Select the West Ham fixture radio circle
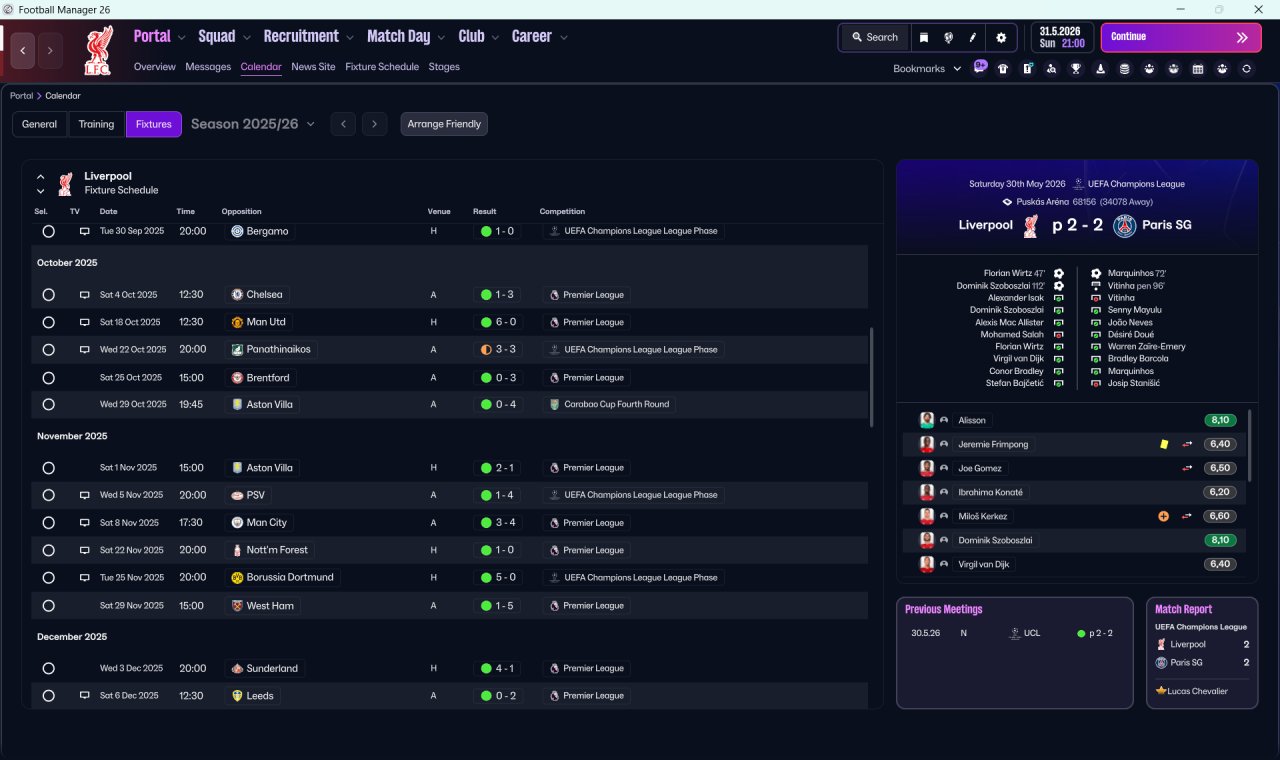Screen dimensions: 1280x760 pos(48,606)
